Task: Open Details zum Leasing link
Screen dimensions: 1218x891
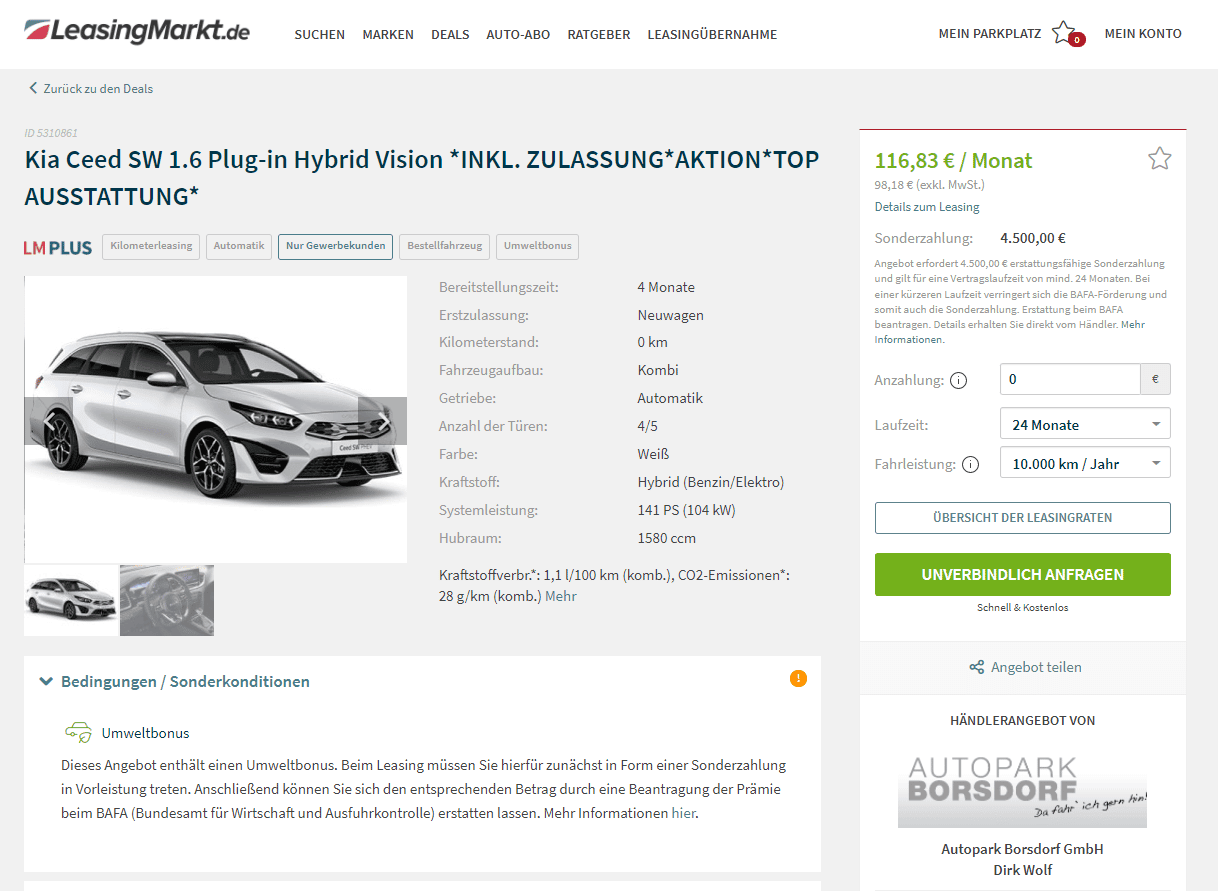Action: coord(927,207)
